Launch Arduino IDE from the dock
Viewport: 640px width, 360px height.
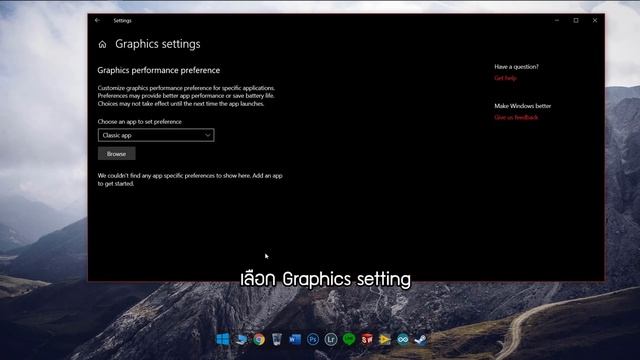(x=403, y=339)
